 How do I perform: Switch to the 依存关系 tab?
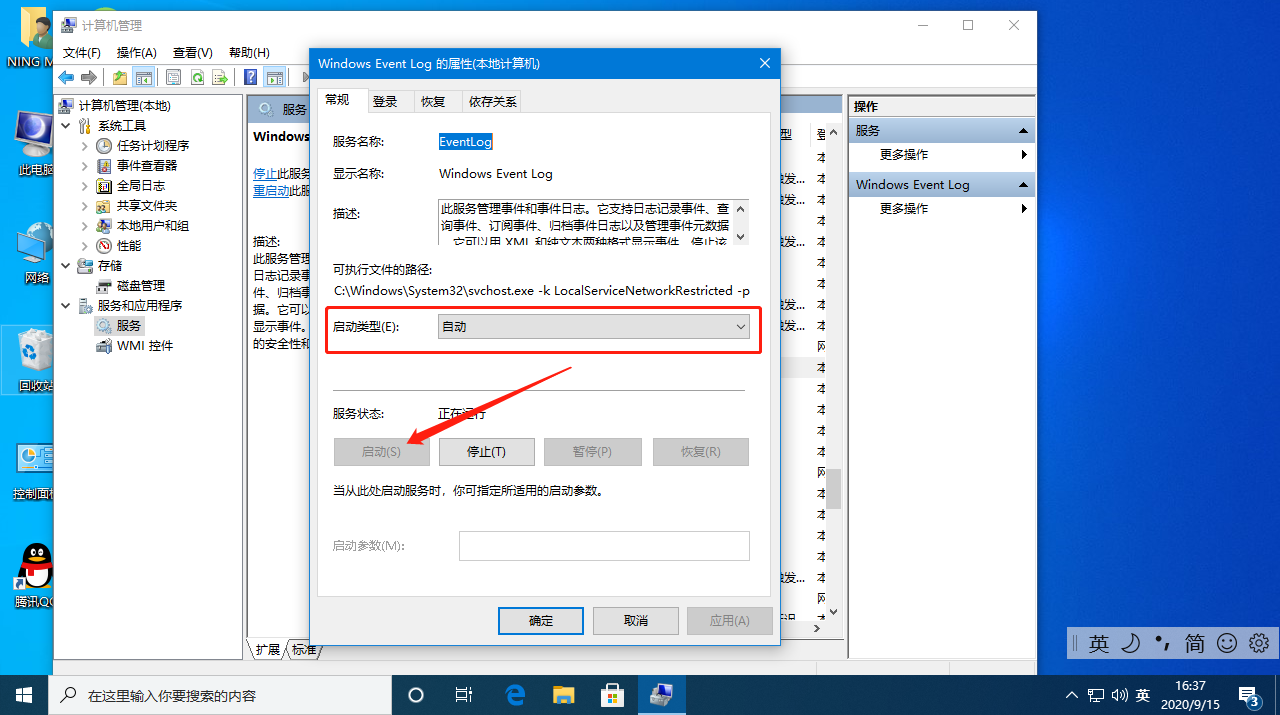[492, 102]
